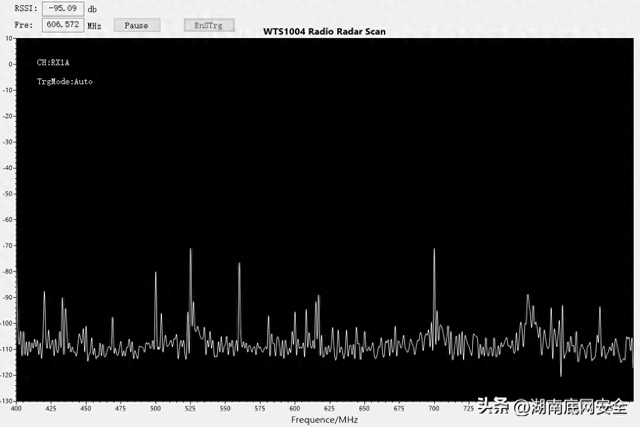
Task: Click the 700 frequency axis tick label
Action: click(x=434, y=408)
